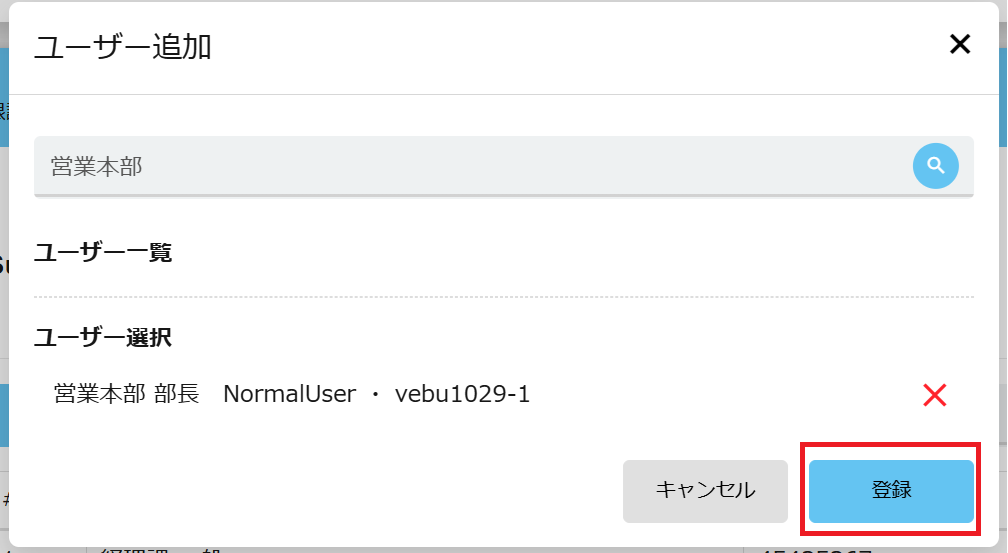Click the ユーザー追加 dialog title

pyautogui.click(x=123, y=46)
